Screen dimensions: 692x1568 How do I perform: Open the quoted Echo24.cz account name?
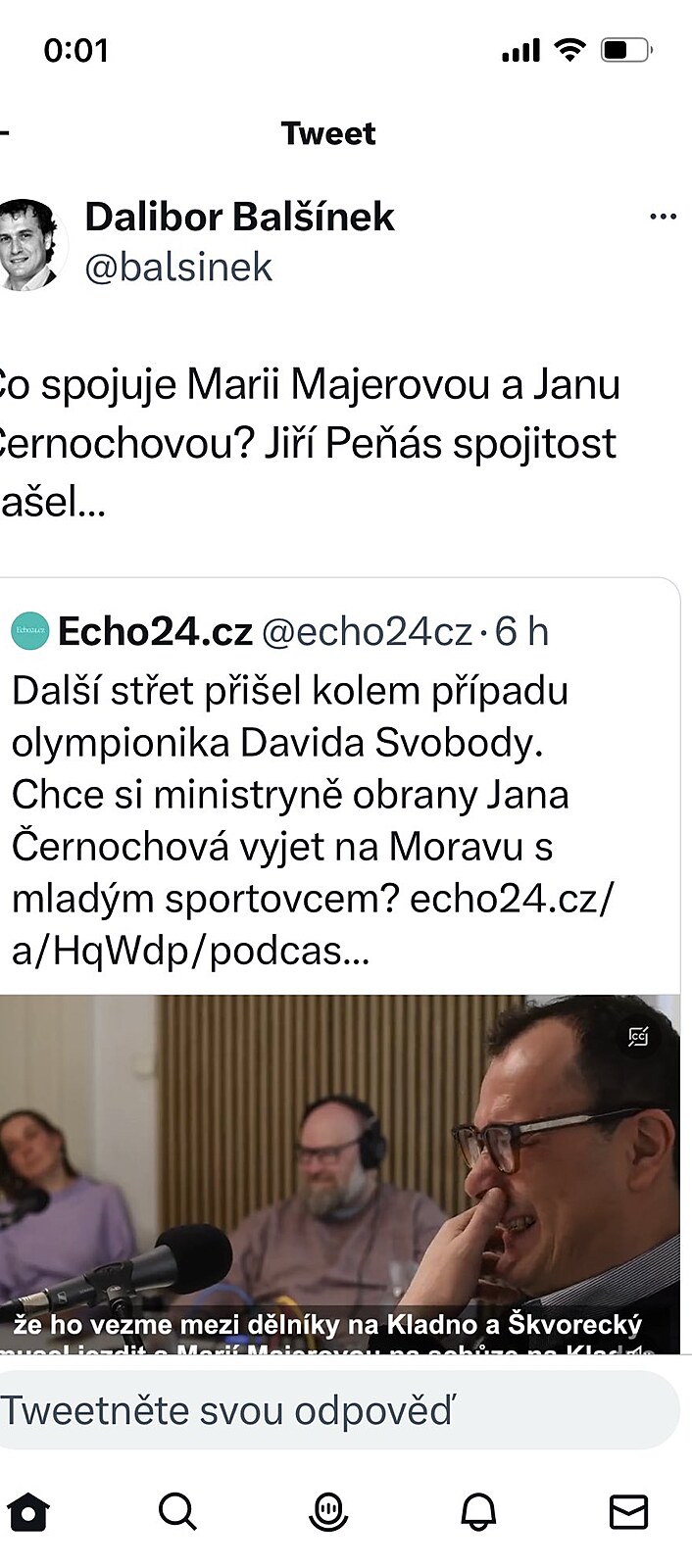click(155, 631)
